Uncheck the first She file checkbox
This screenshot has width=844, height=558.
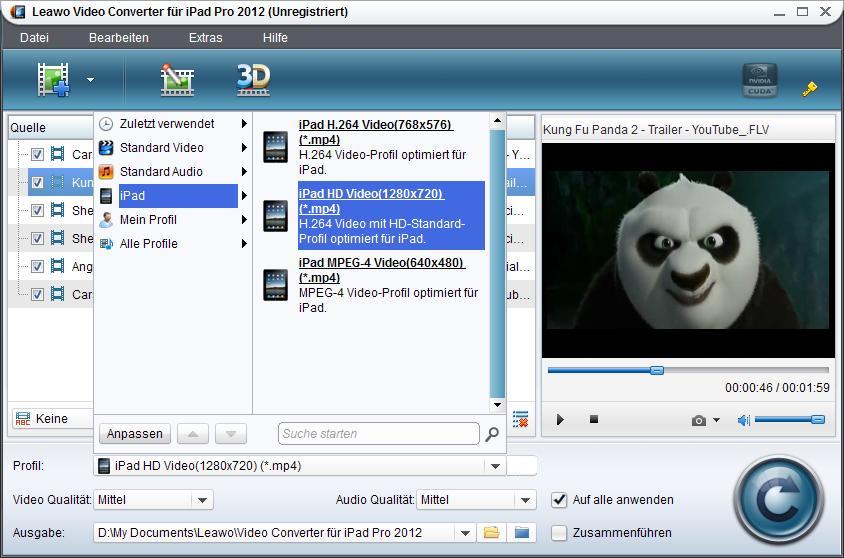[x=37, y=210]
